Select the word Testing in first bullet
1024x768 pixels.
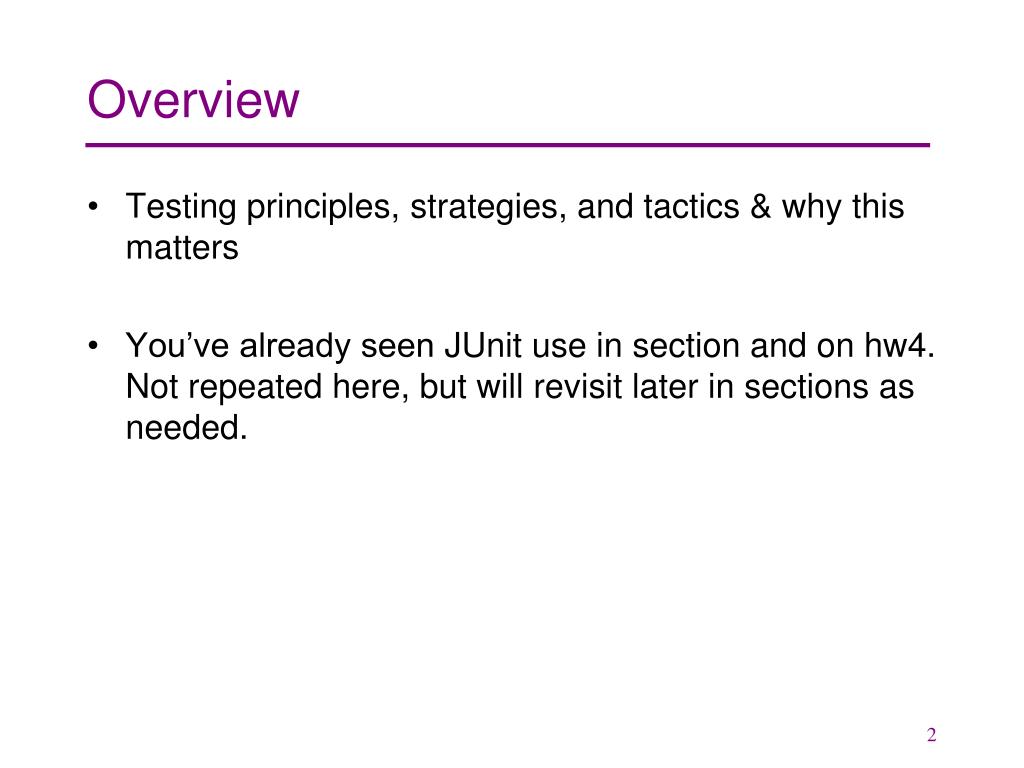(181, 207)
